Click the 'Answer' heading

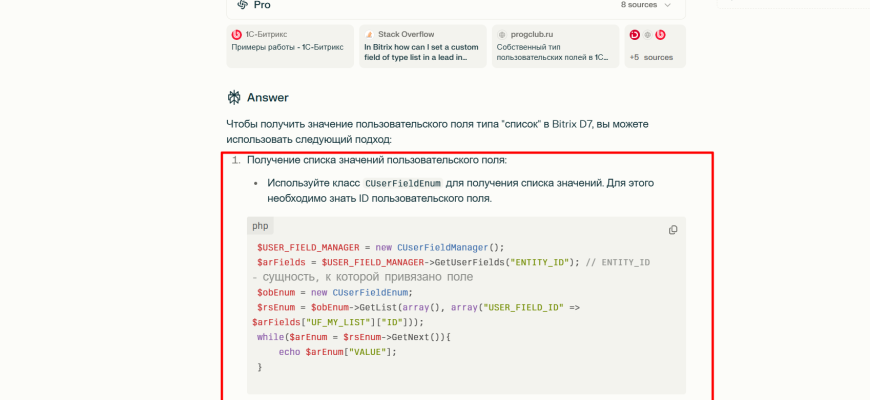point(268,98)
